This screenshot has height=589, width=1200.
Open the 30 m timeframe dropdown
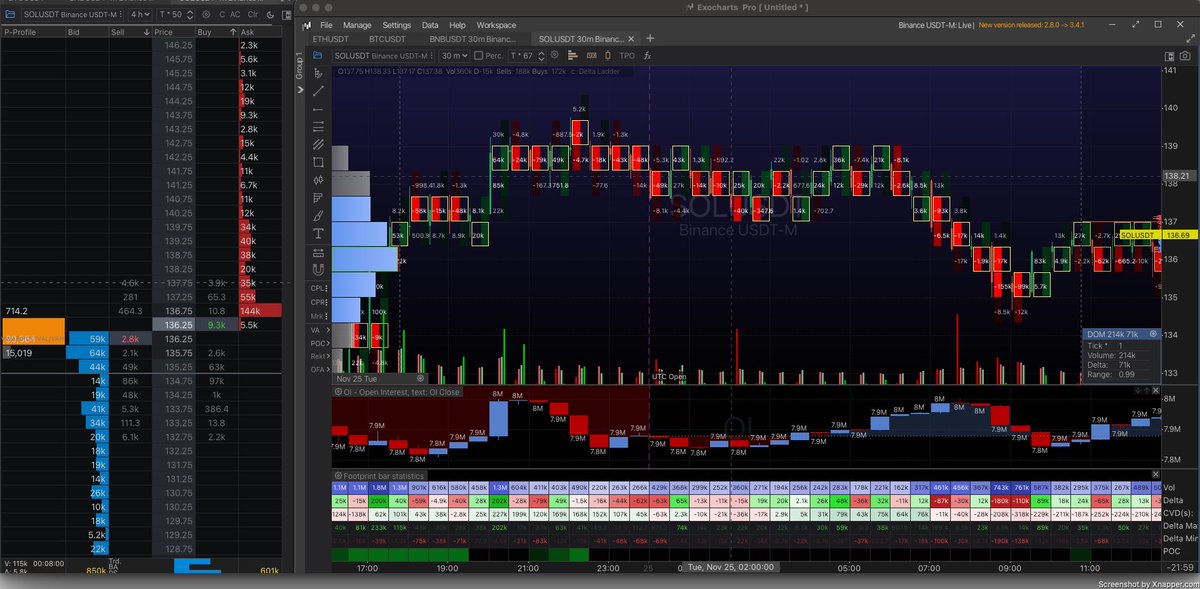click(454, 56)
